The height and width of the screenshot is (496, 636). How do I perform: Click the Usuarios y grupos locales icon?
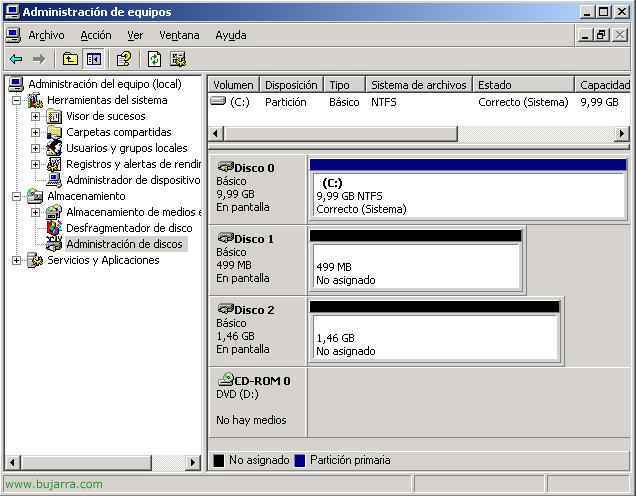[54, 148]
